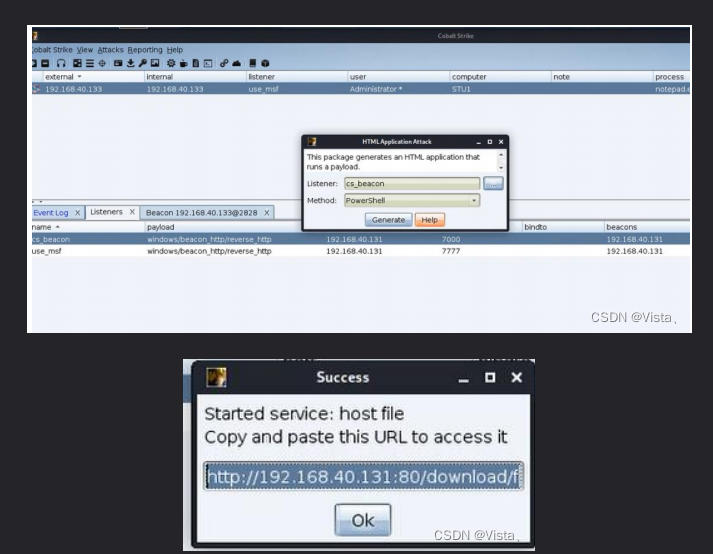Switch to pivot graph view icon

click(77, 63)
